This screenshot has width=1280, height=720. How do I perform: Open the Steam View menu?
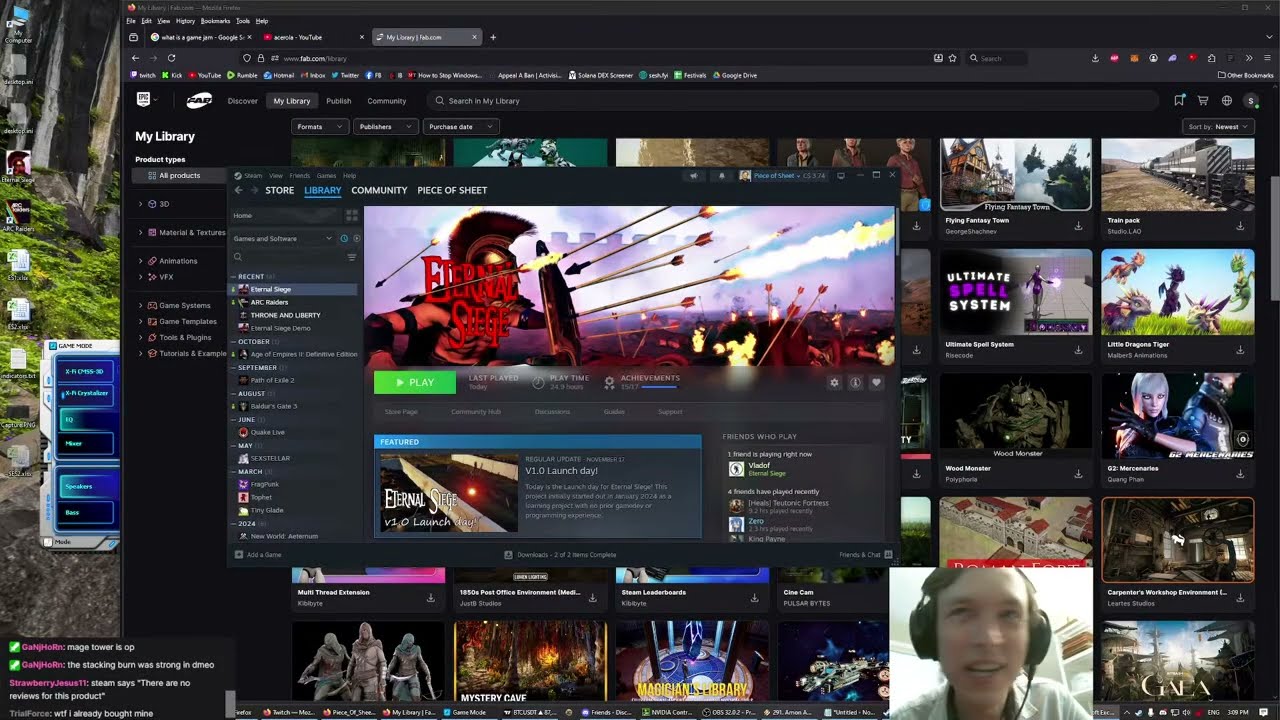275,176
